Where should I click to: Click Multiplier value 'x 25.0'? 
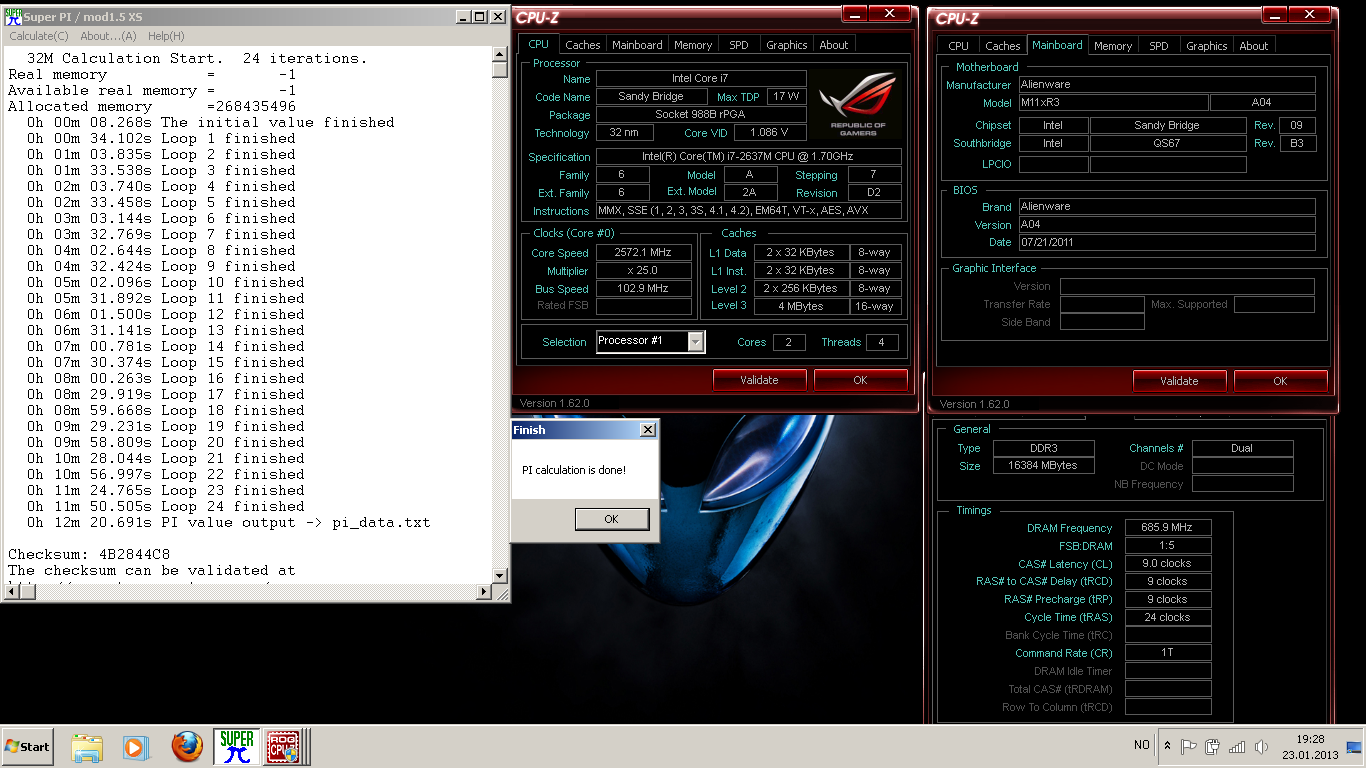tap(644, 271)
